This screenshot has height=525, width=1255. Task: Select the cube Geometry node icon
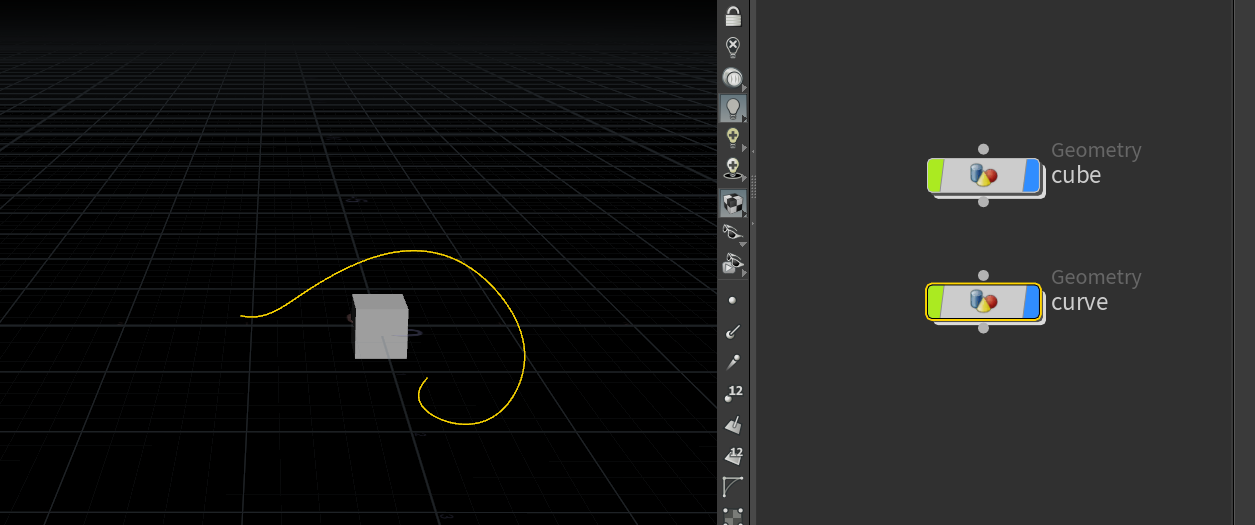click(x=984, y=175)
